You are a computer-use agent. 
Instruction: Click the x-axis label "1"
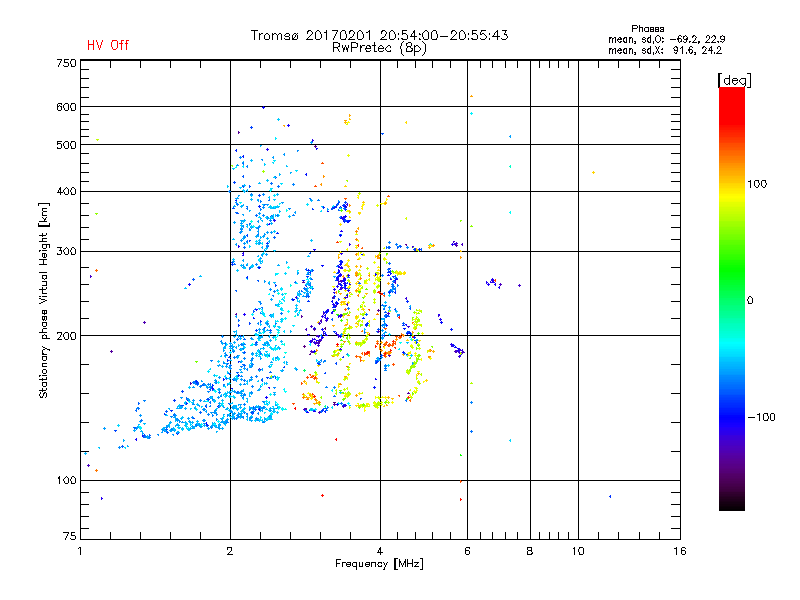(80, 551)
